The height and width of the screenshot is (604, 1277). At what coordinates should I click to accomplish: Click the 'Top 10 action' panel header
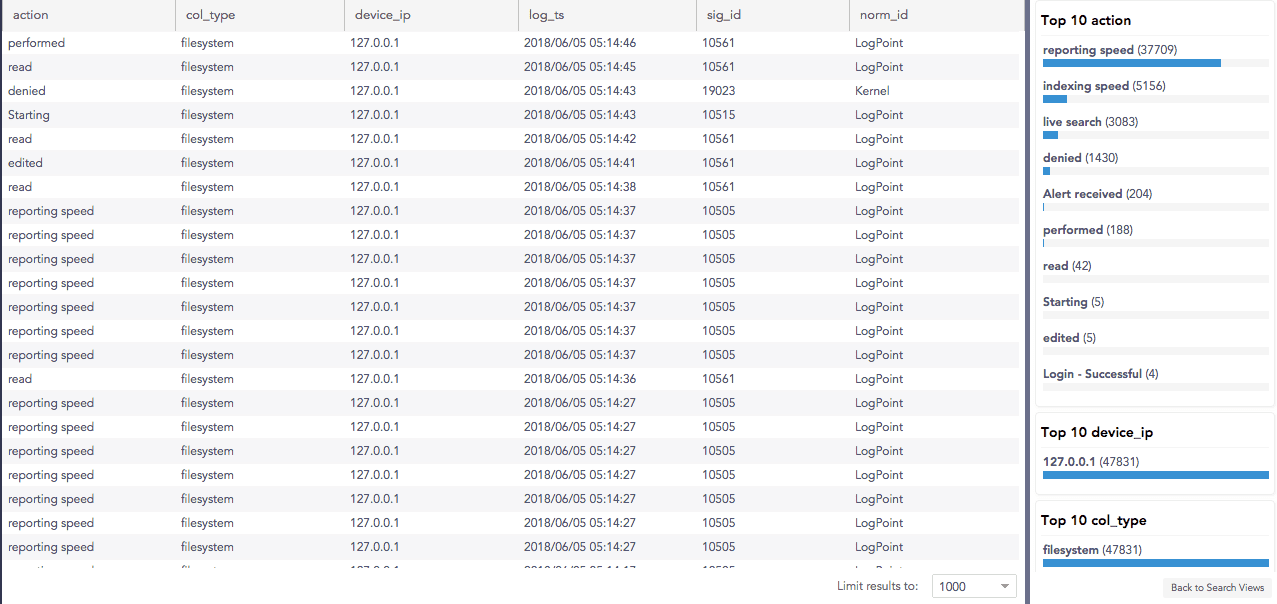coord(1086,20)
